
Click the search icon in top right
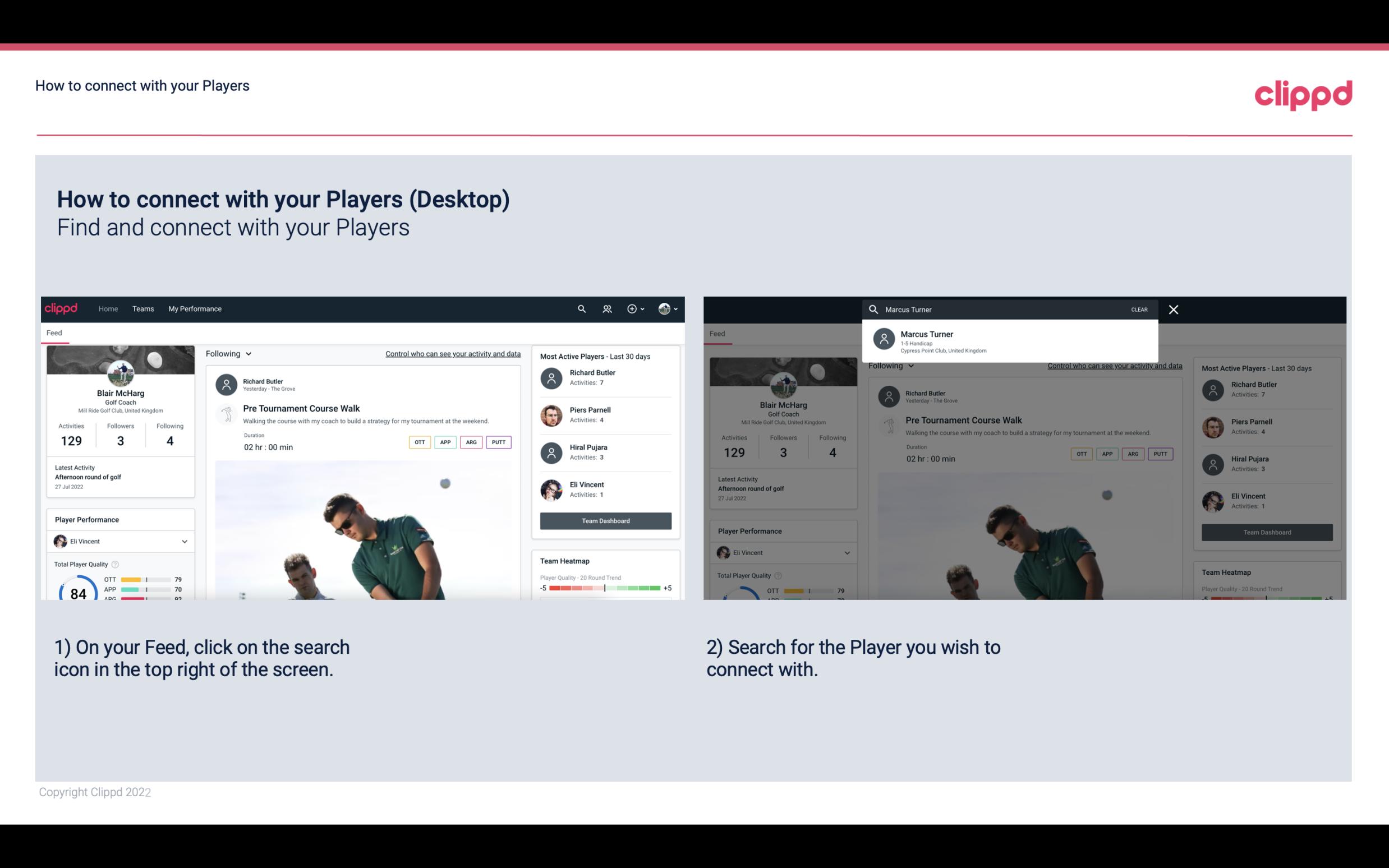[x=579, y=308]
